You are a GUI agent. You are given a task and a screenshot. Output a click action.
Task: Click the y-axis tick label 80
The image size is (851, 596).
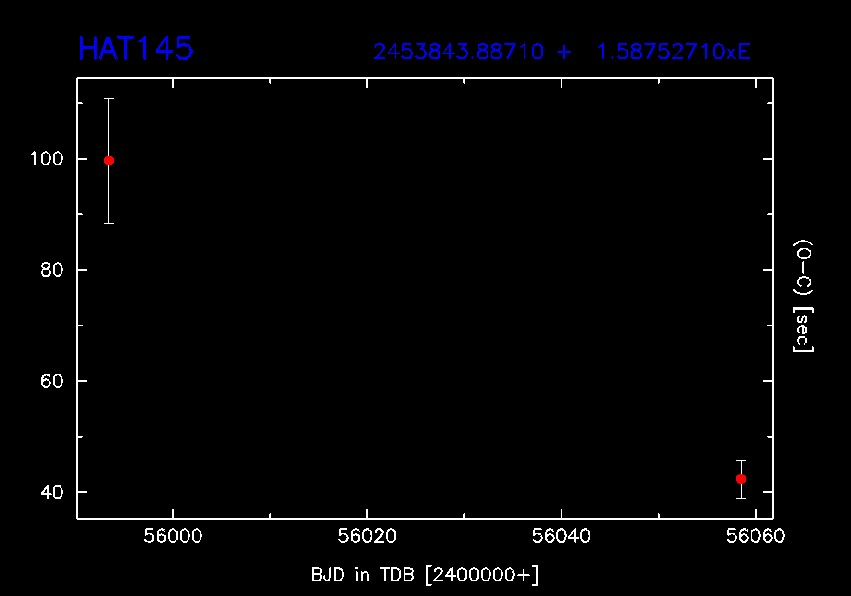(52, 270)
